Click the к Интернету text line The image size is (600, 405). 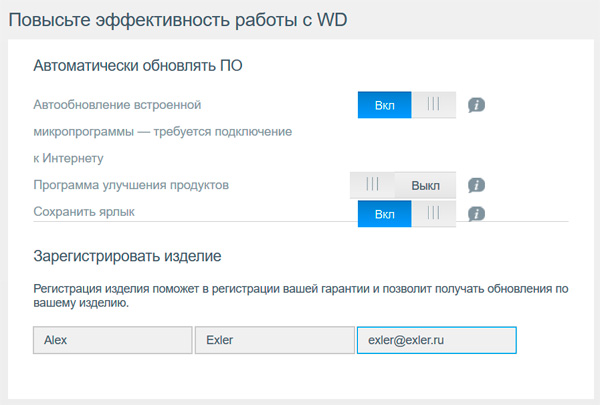[x=68, y=158]
